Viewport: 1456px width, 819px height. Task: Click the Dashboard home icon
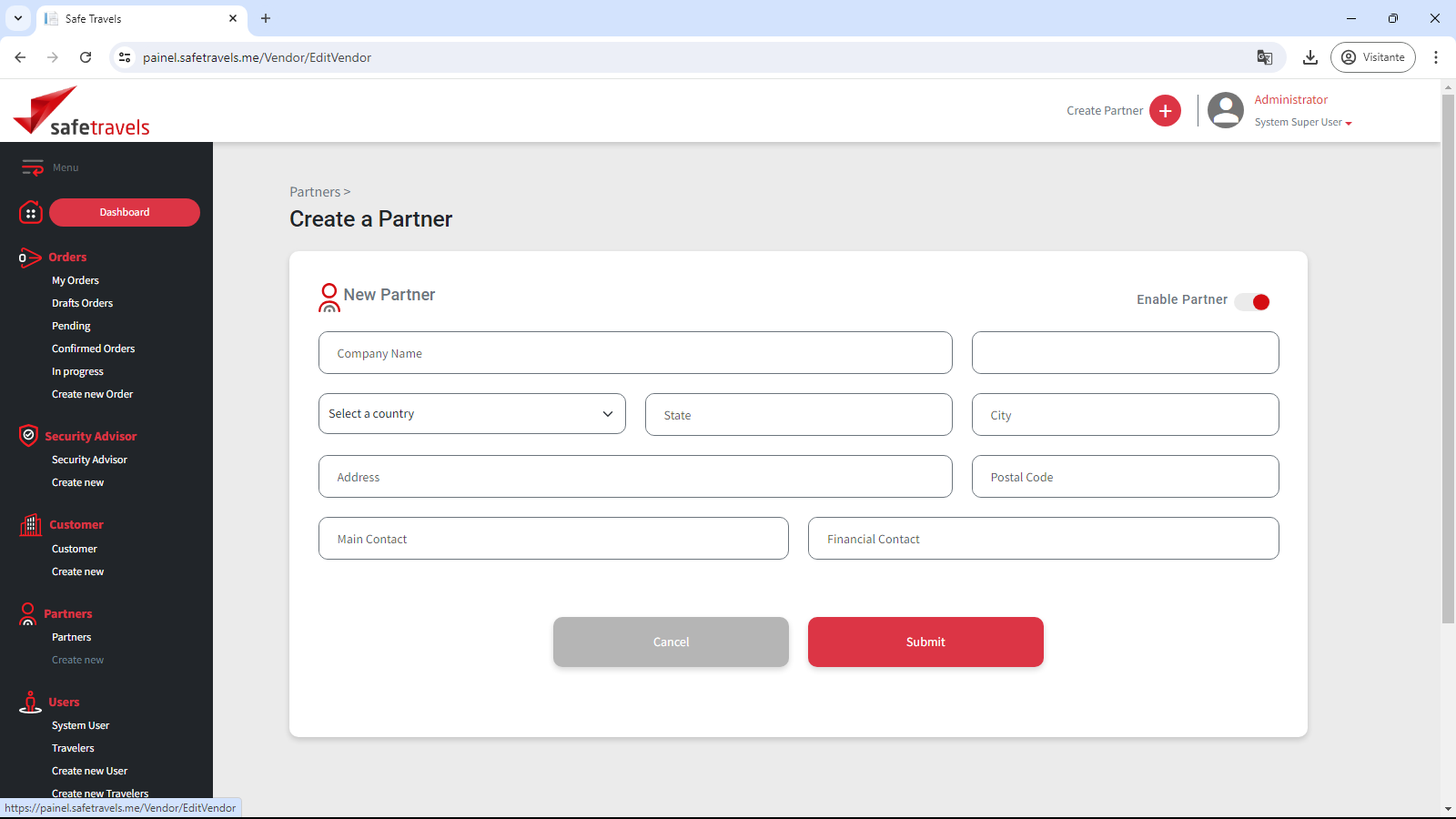31,213
